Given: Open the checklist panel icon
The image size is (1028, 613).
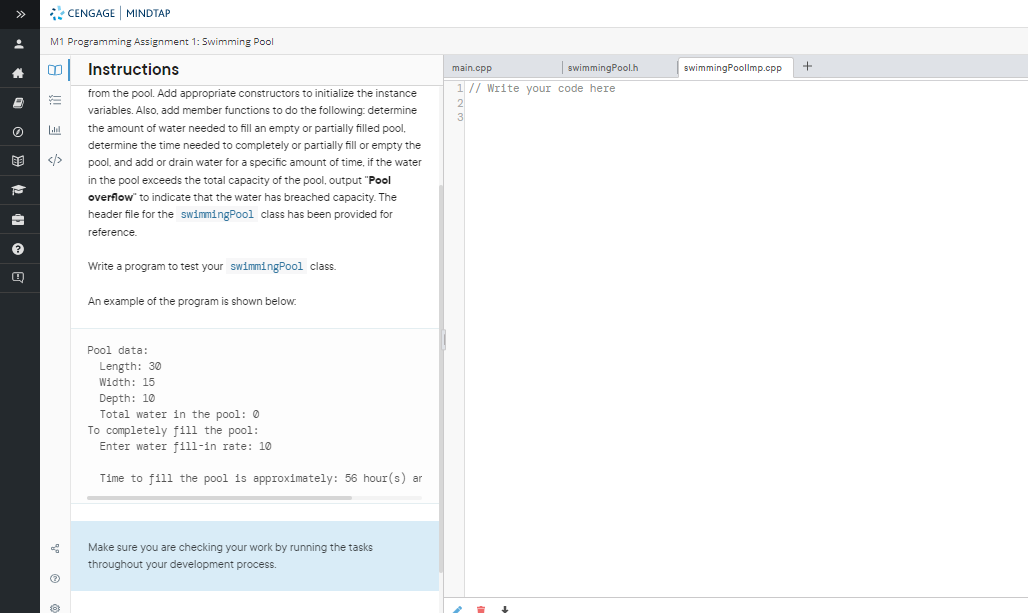Looking at the screenshot, I should tap(55, 100).
